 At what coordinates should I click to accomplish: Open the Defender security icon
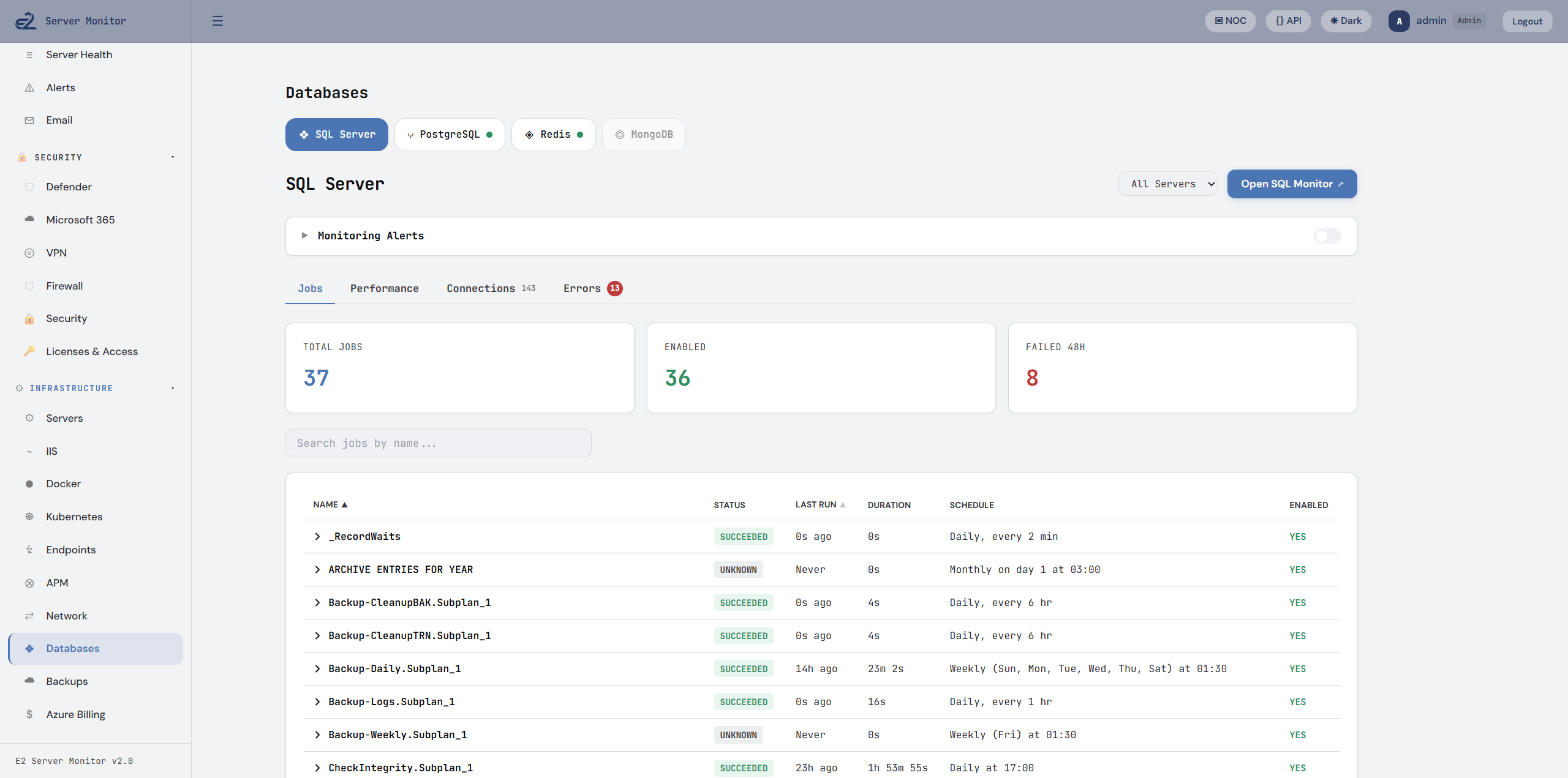[30, 187]
